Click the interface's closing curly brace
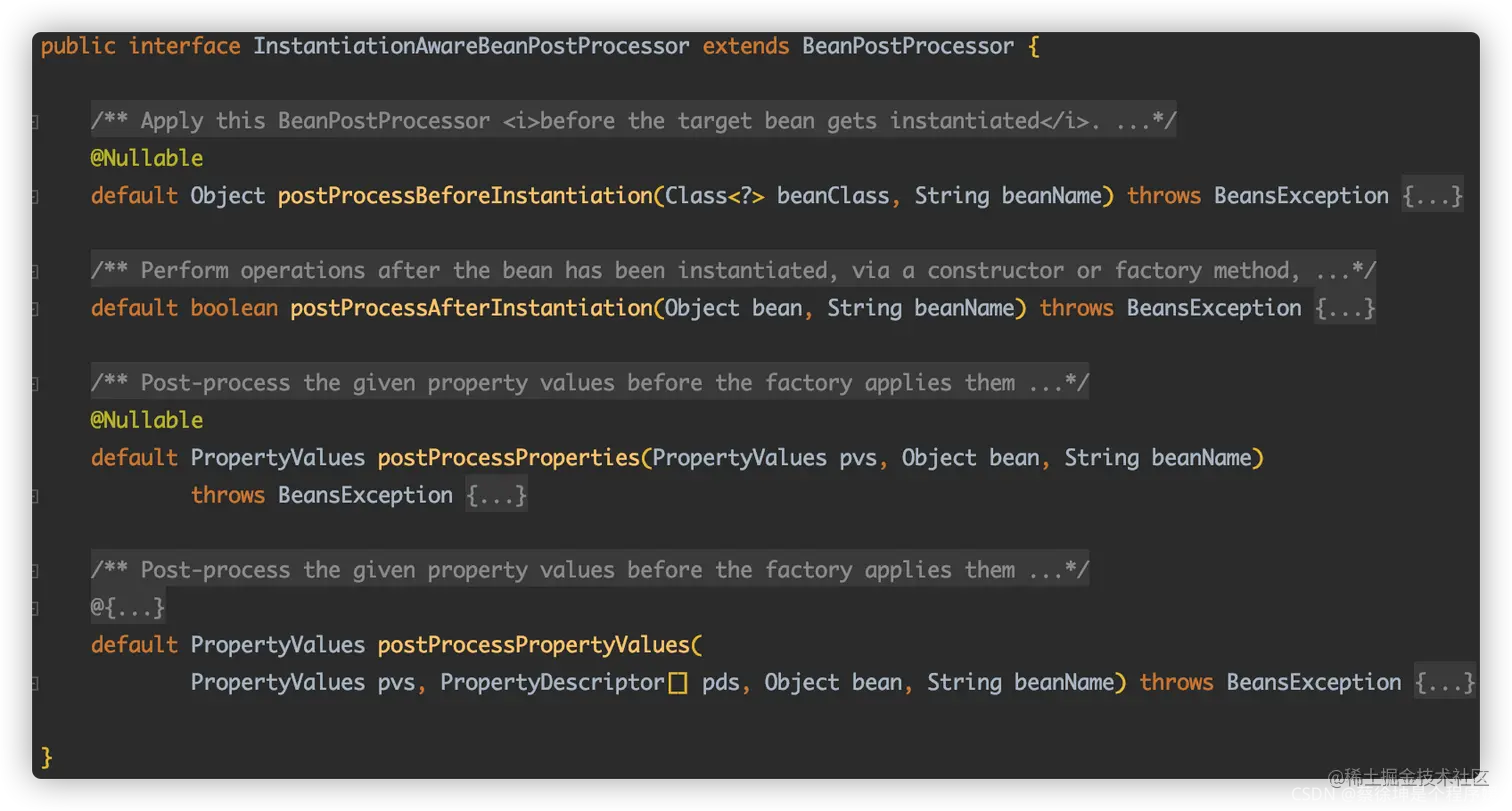The image size is (1512, 811). (x=46, y=757)
